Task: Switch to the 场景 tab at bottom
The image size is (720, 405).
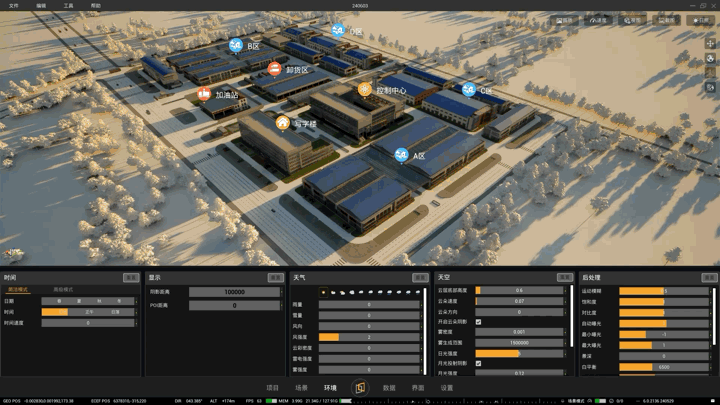Action: 301,388
